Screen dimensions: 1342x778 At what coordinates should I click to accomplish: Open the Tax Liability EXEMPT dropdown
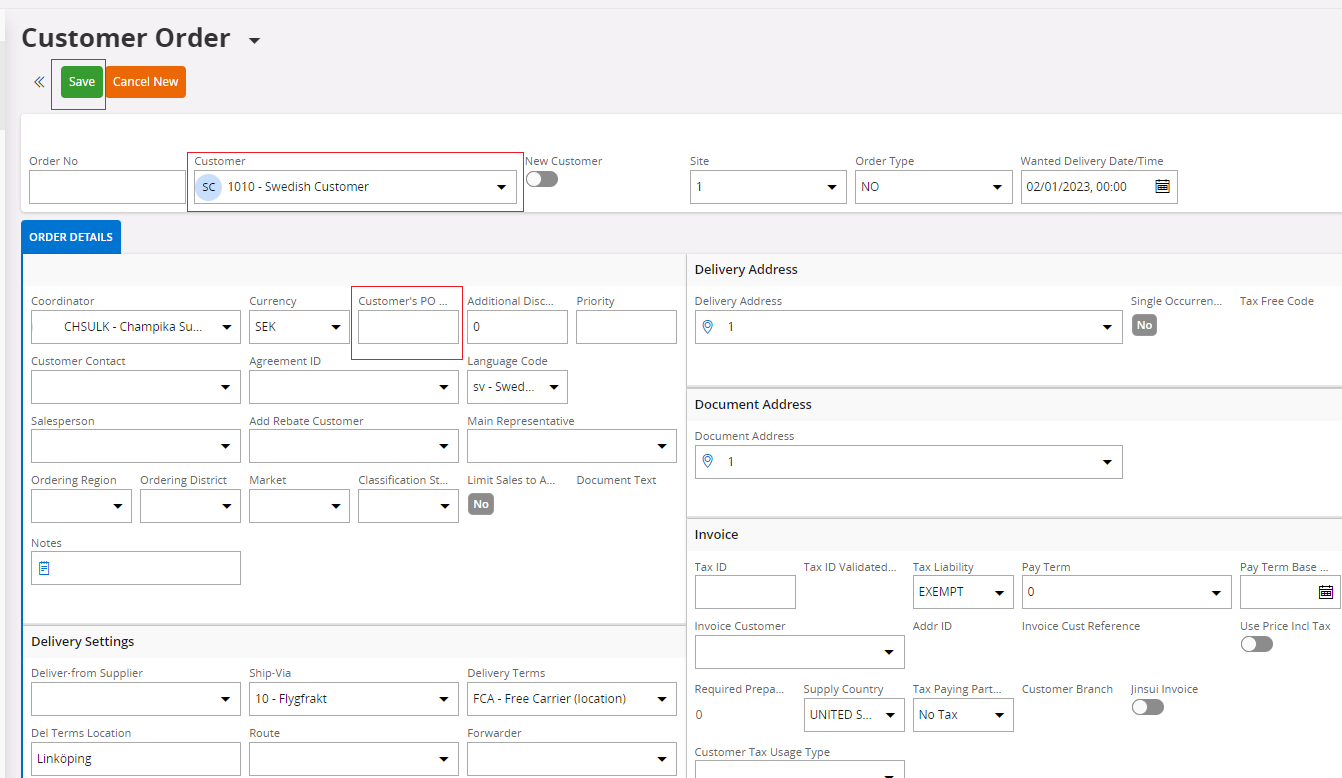coord(997,592)
